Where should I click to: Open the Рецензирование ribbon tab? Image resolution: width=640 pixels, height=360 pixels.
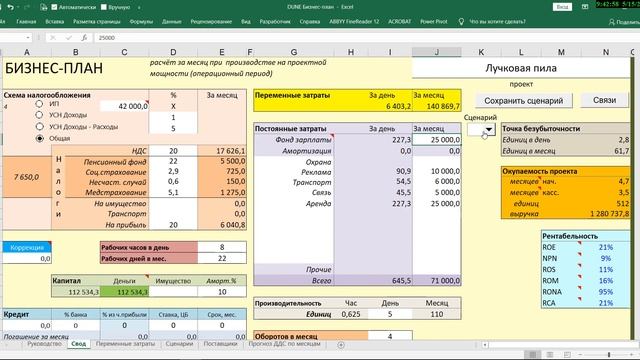[211, 22]
